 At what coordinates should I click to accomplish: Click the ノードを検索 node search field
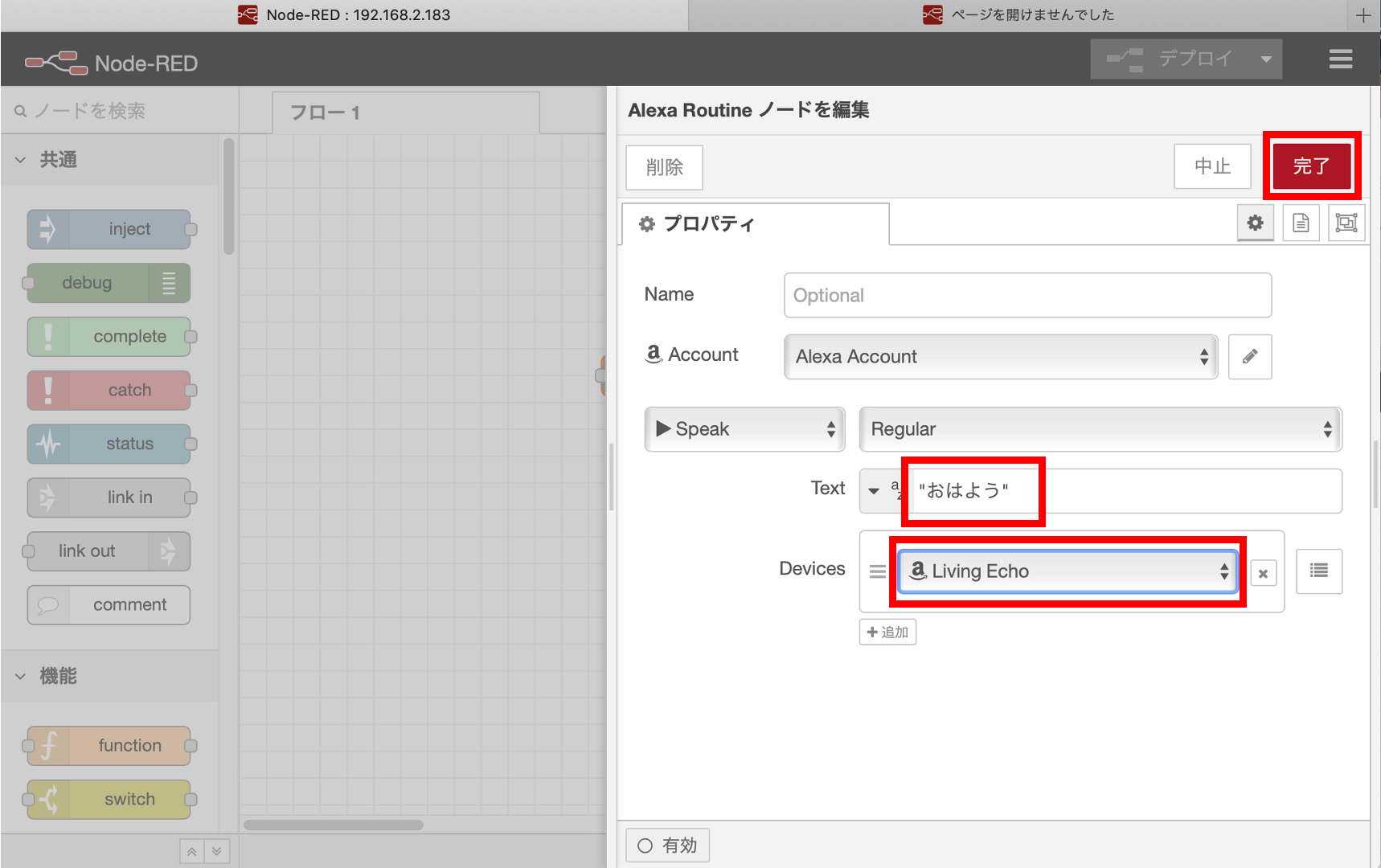pyautogui.click(x=121, y=111)
